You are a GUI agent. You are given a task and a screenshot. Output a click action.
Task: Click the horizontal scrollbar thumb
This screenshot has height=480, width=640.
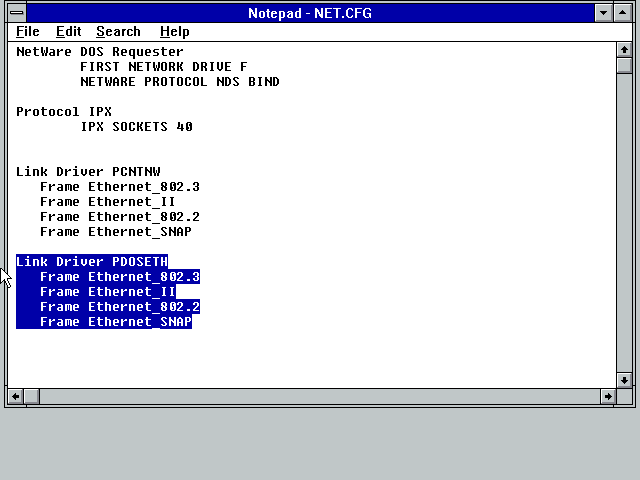[31, 396]
